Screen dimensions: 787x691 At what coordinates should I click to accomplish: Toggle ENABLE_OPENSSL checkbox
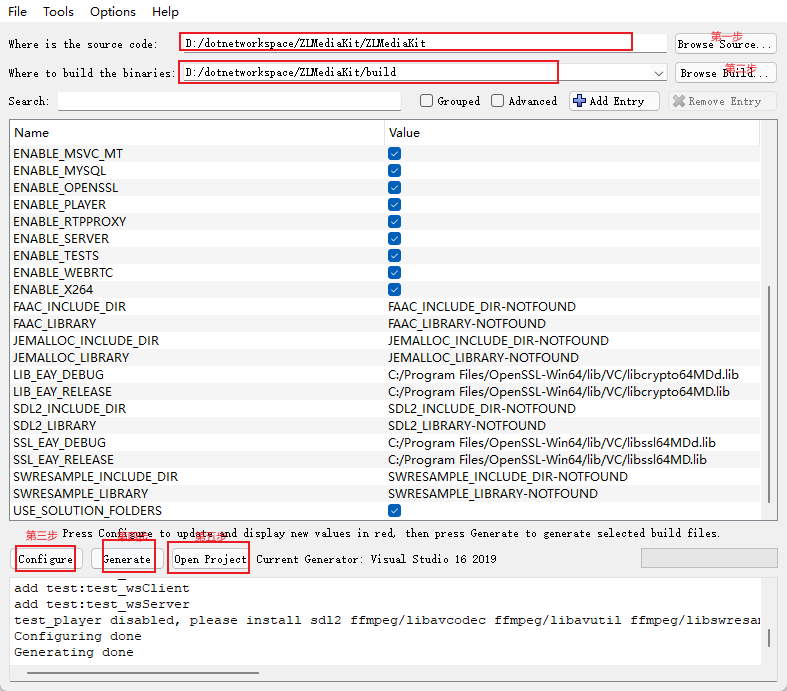coord(395,188)
